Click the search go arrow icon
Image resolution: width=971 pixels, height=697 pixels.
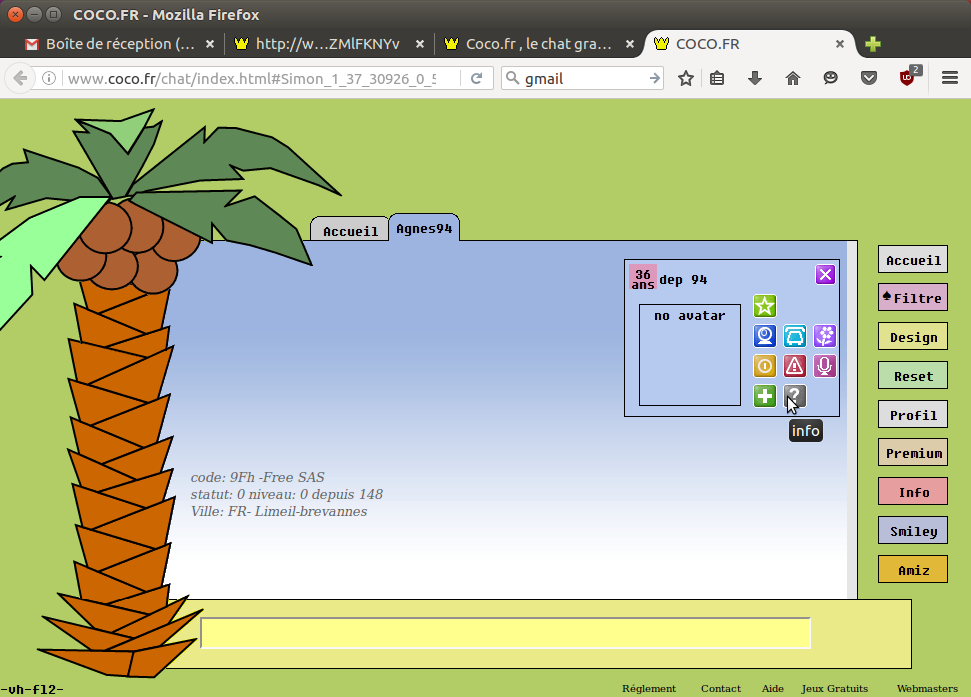point(655,79)
